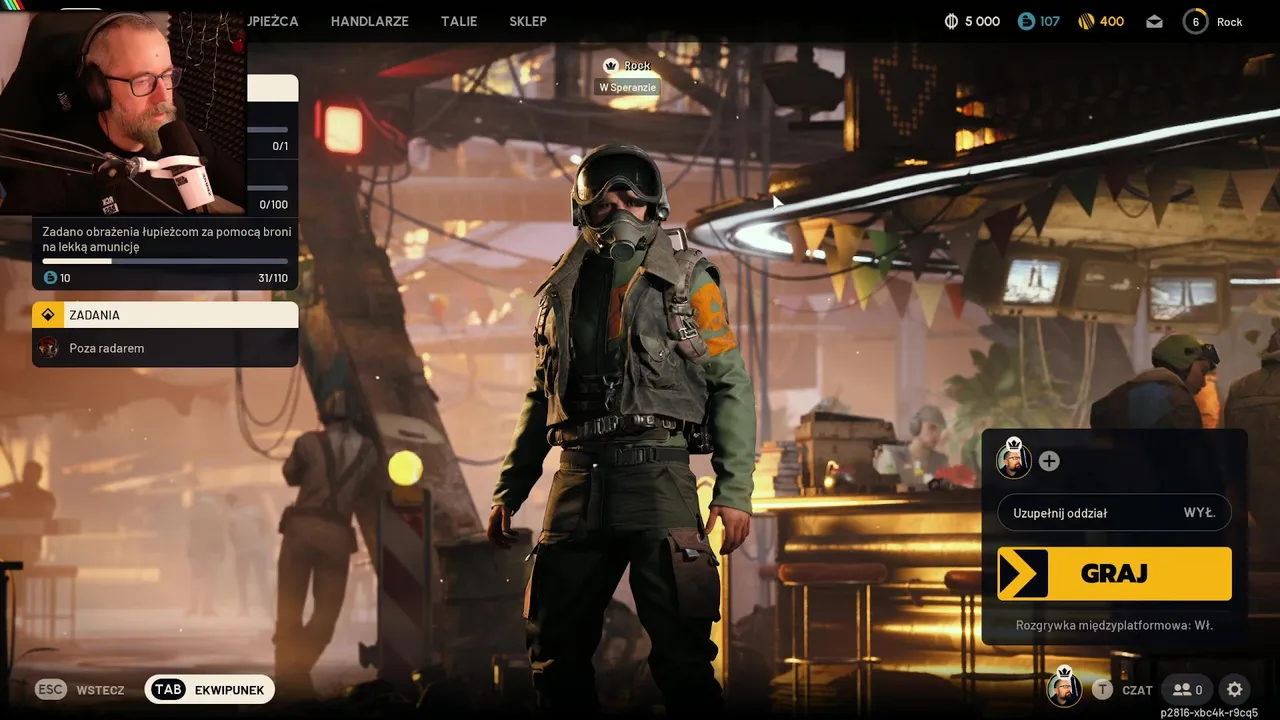The image size is (1280, 720).
Task: Open the HANDLARZE tab
Action: [369, 21]
